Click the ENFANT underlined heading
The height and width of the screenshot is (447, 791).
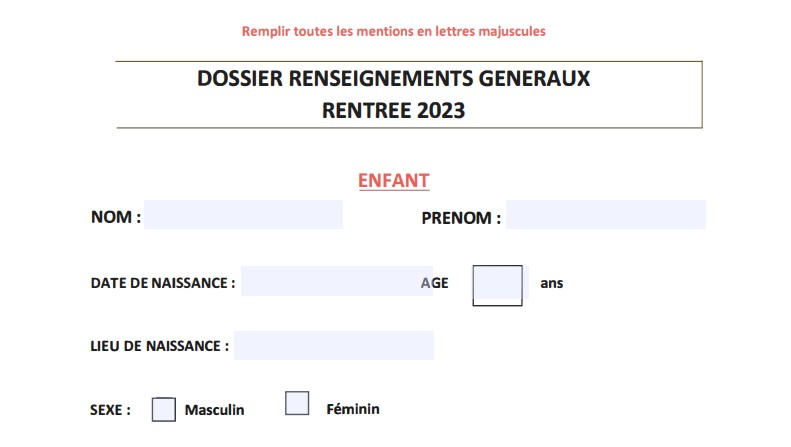tap(393, 181)
